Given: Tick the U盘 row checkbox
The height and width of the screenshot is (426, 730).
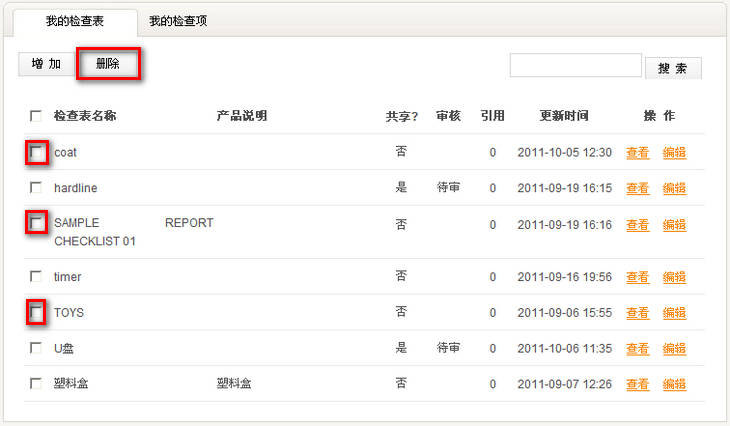Looking at the screenshot, I should click(x=36, y=348).
